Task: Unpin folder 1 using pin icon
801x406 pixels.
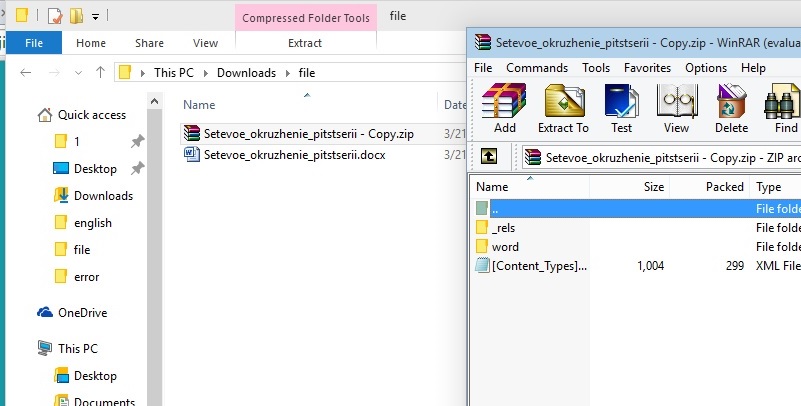Action: click(x=137, y=141)
